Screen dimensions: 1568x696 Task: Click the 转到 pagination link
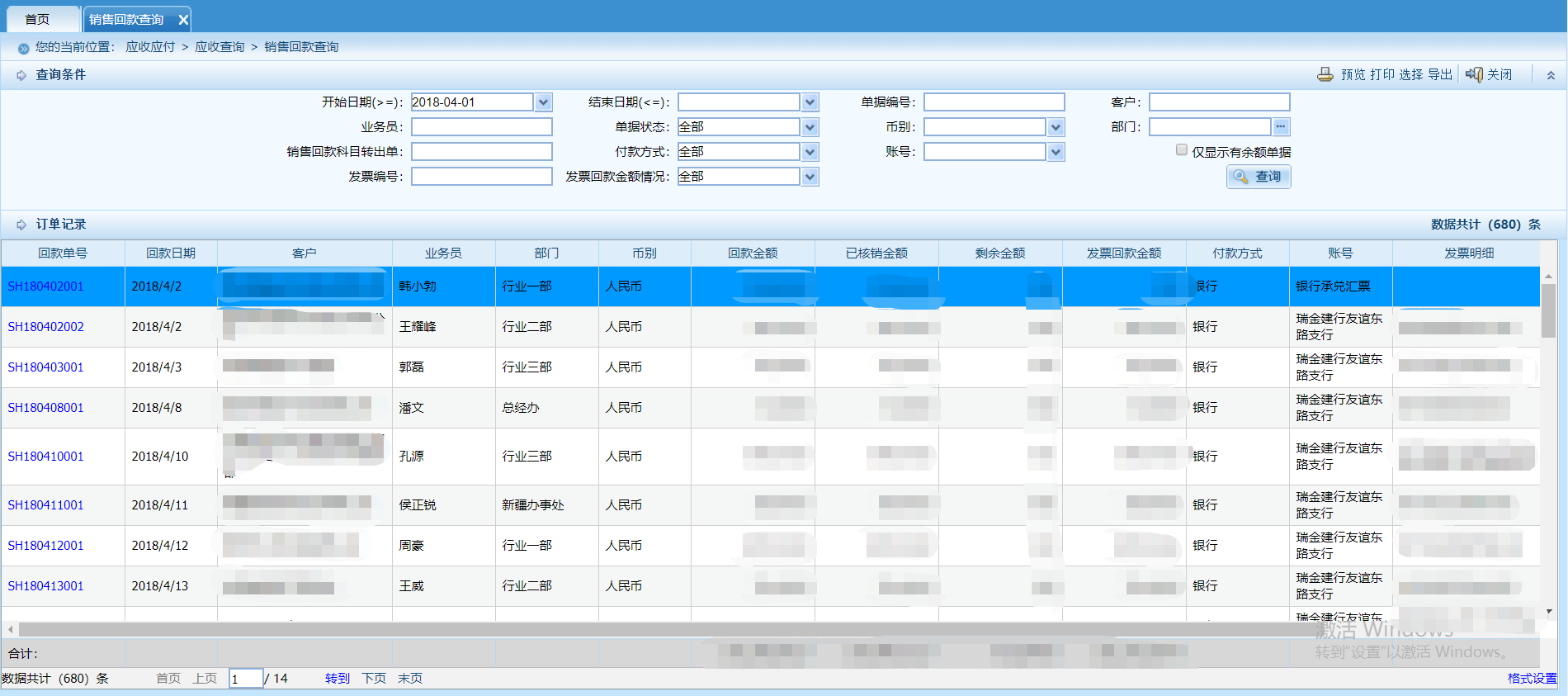(338, 679)
